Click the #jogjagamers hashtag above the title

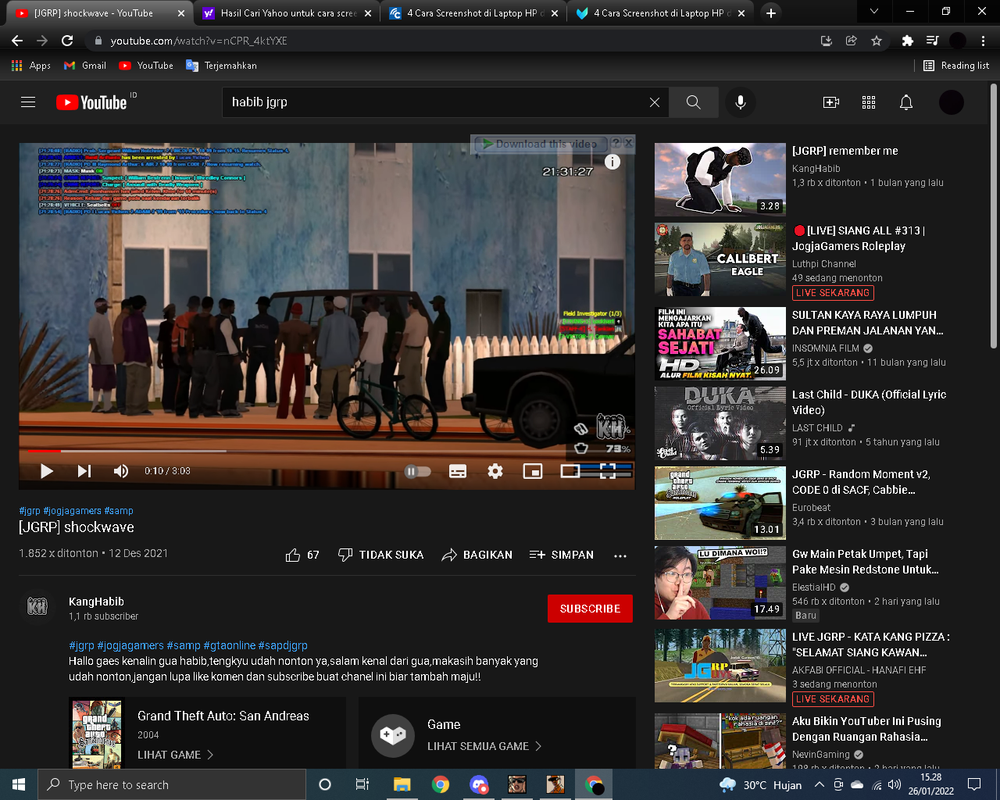click(x=72, y=510)
